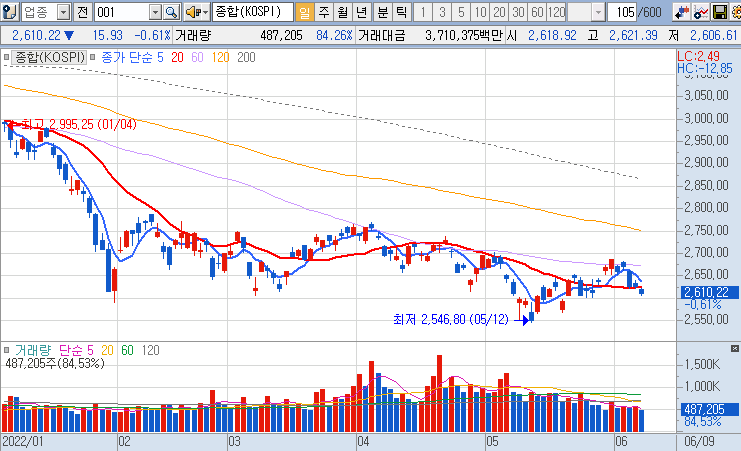The image size is (741, 451).
Task: Select the 5 interval button
Action: click(x=461, y=12)
